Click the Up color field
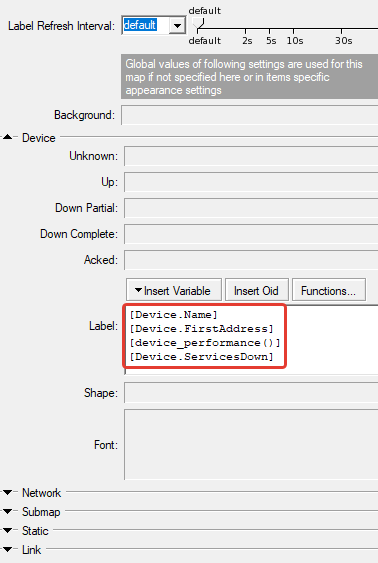378x563 pixels. pos(251,182)
